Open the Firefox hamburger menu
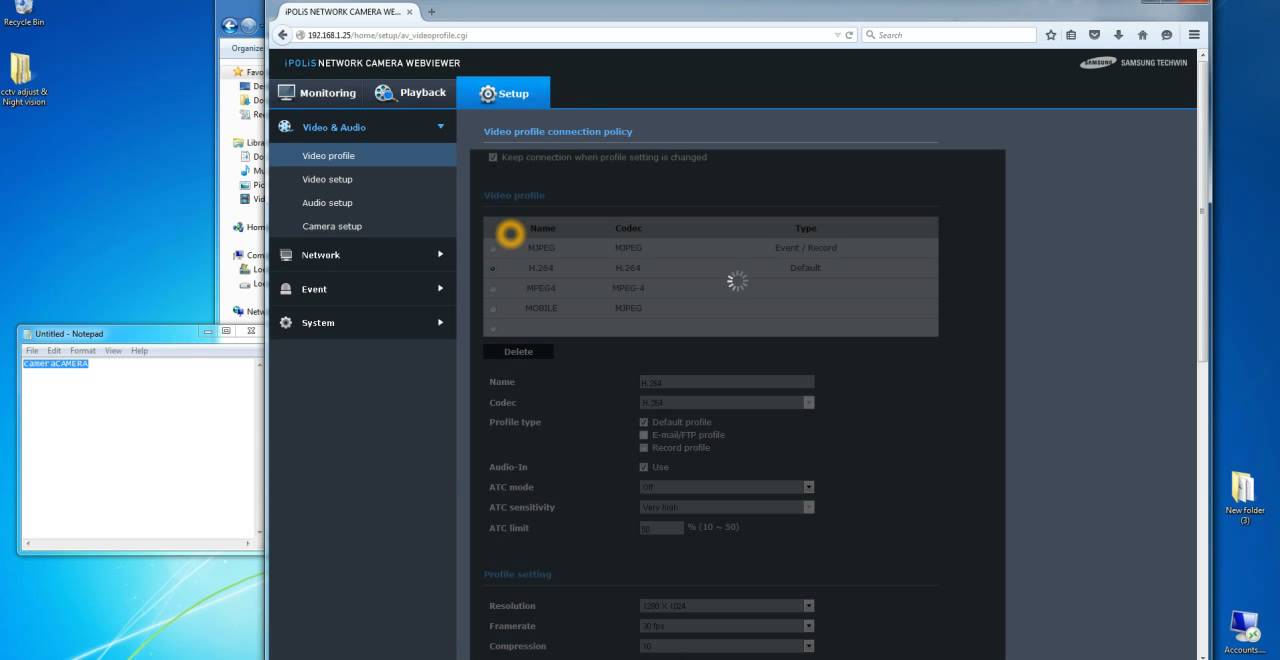 [1194, 35]
